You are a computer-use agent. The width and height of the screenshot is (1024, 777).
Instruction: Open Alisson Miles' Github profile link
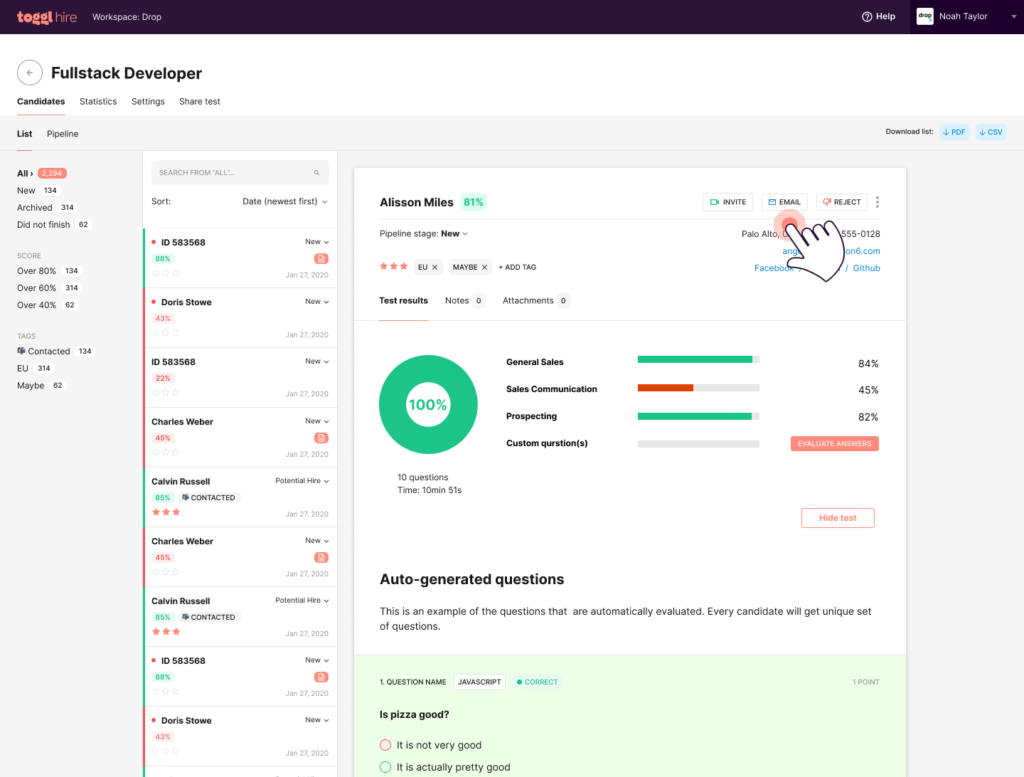coord(866,267)
